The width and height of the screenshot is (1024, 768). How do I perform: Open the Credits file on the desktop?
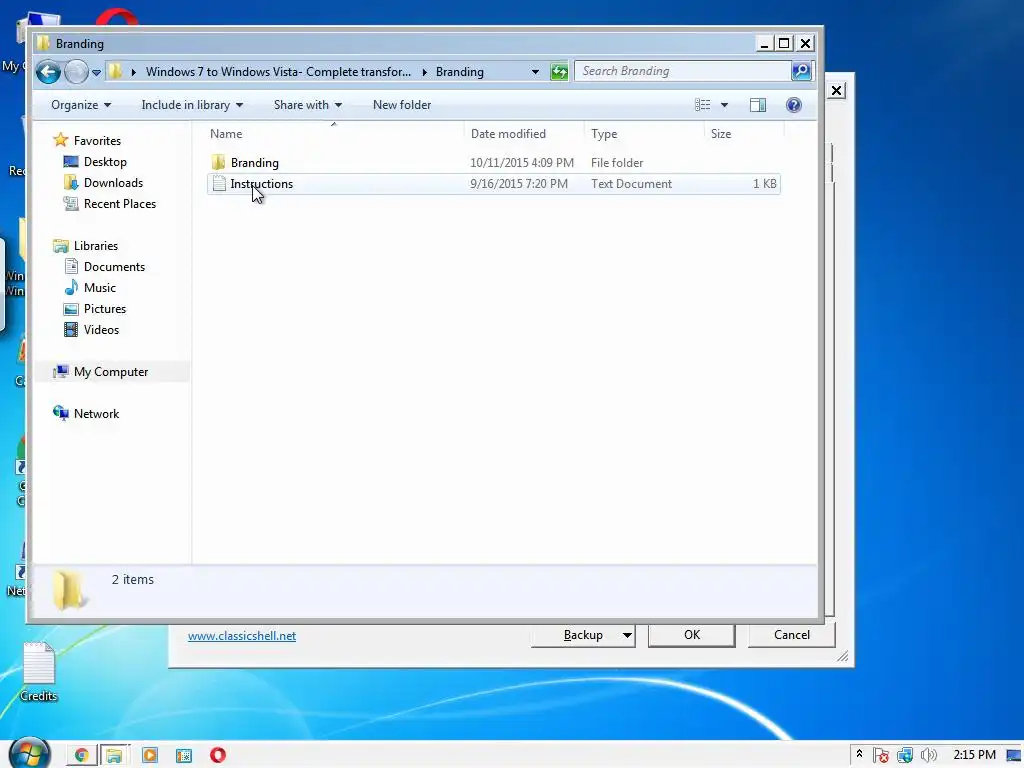[39, 671]
